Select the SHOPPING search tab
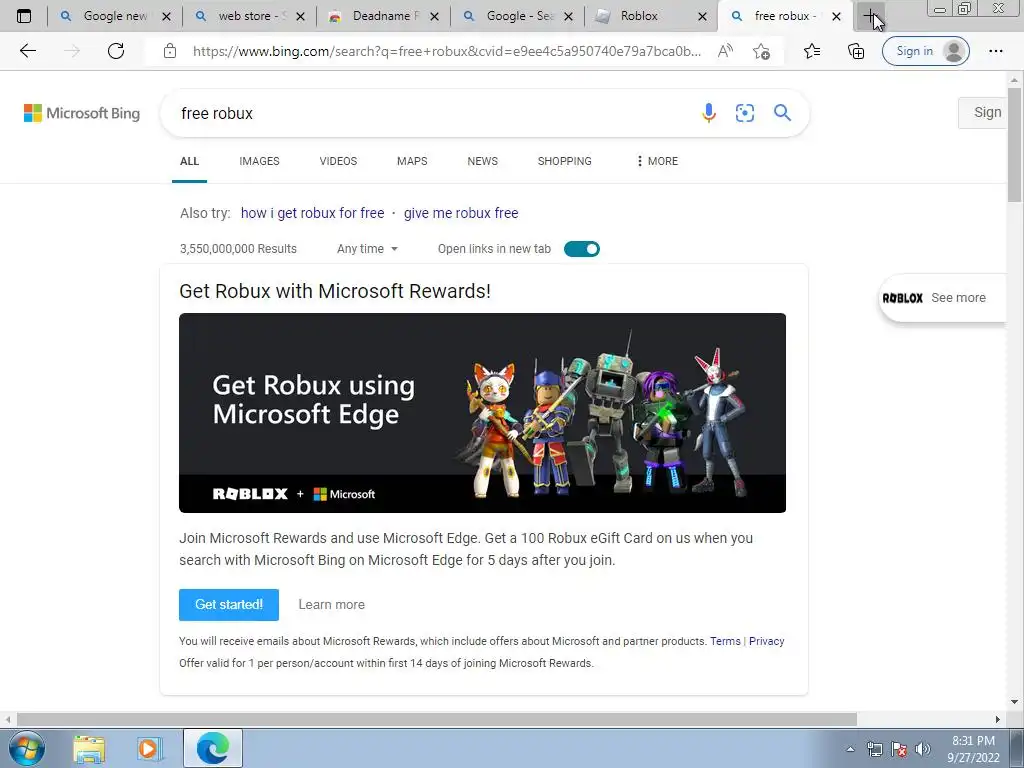 (x=565, y=161)
